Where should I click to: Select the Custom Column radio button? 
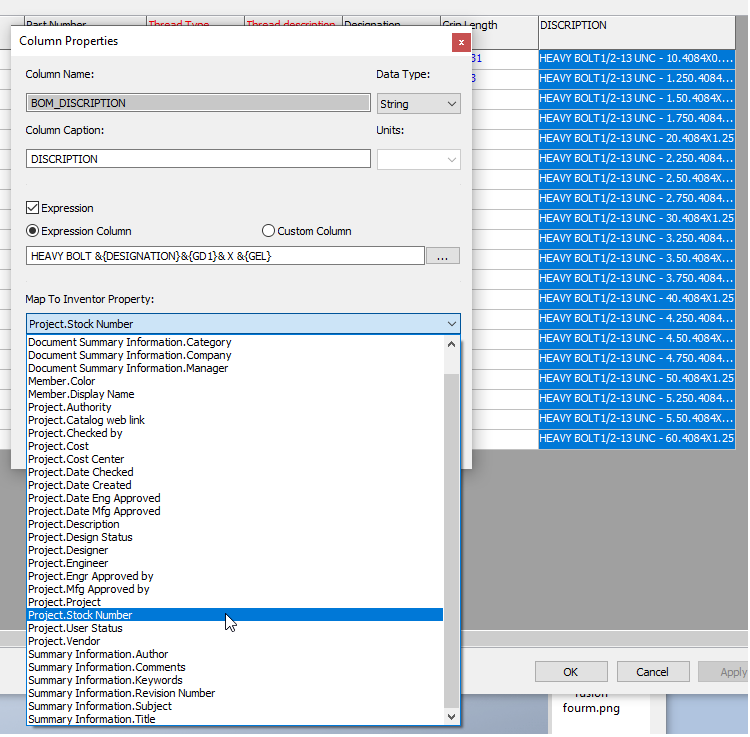[x=268, y=231]
